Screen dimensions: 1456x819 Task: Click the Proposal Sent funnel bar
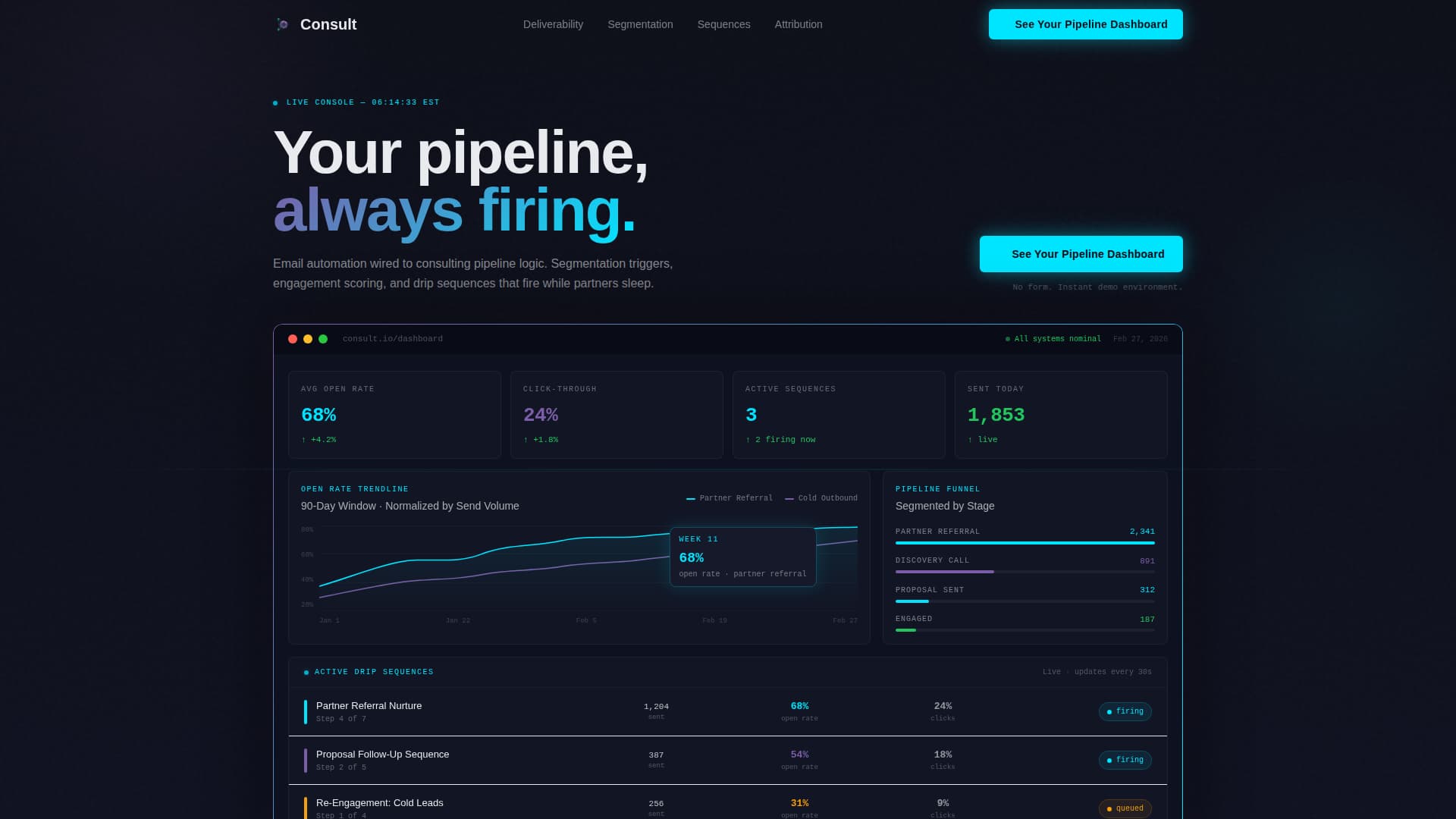(1025, 601)
